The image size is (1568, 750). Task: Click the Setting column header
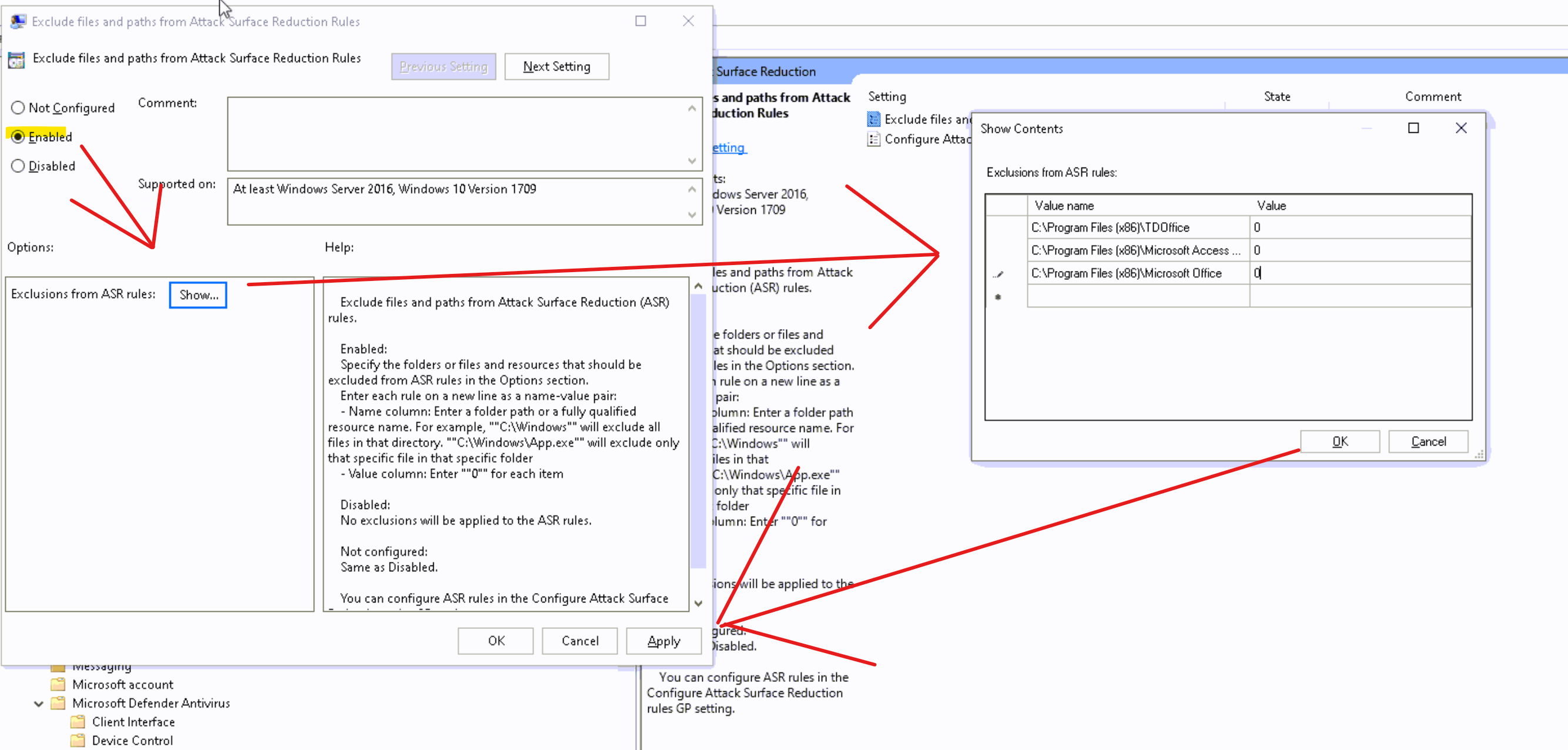click(887, 96)
